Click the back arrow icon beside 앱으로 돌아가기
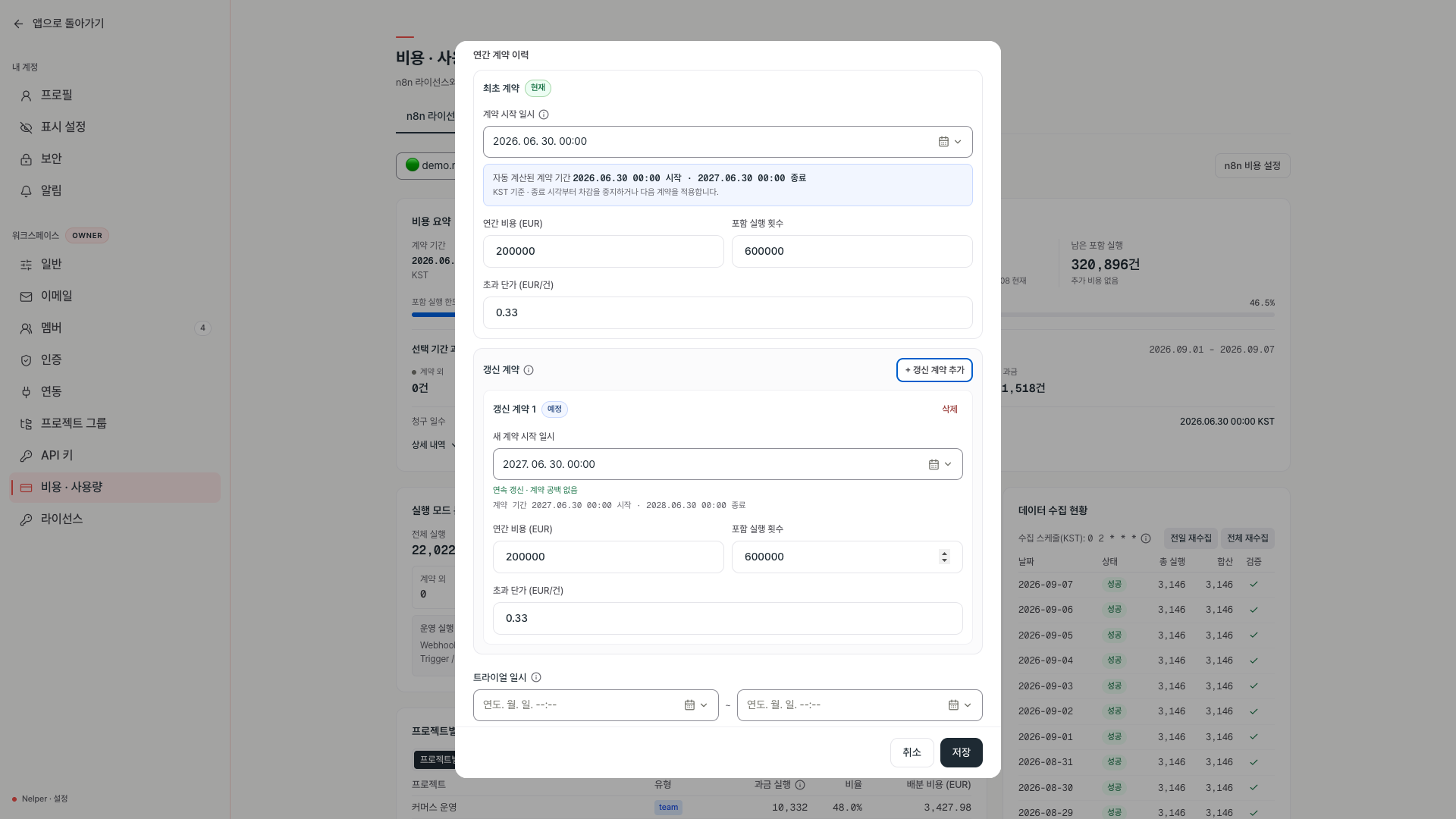1456x819 pixels. [x=18, y=24]
